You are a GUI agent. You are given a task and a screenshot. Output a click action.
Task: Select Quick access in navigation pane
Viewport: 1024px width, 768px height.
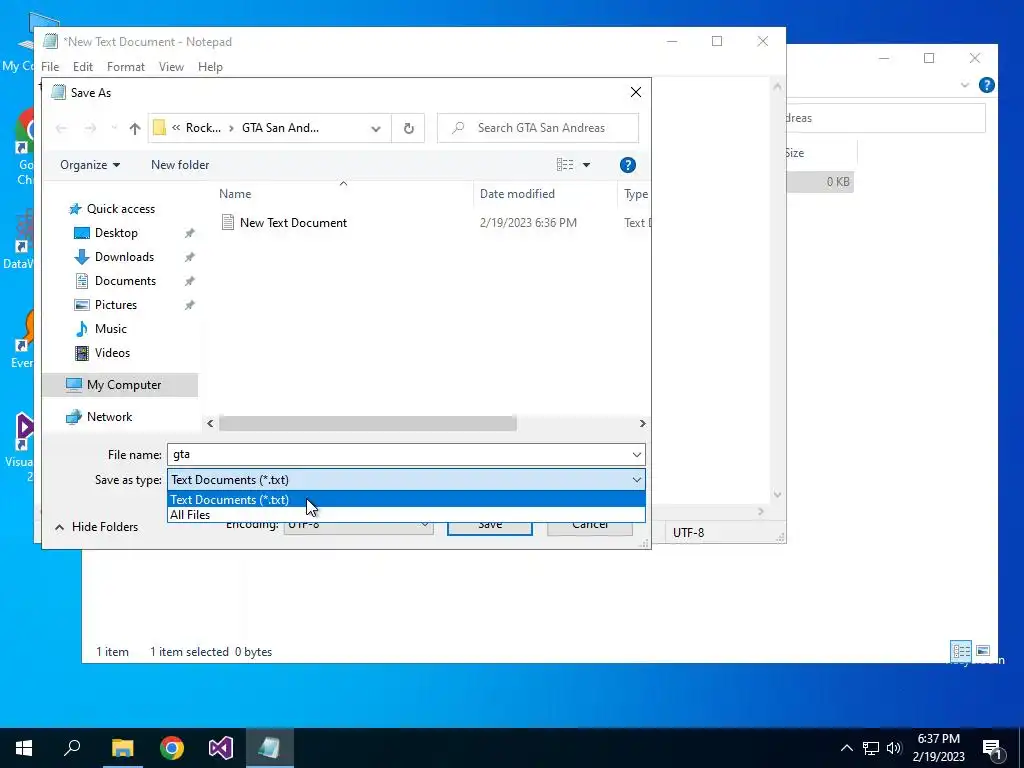[x=121, y=209]
